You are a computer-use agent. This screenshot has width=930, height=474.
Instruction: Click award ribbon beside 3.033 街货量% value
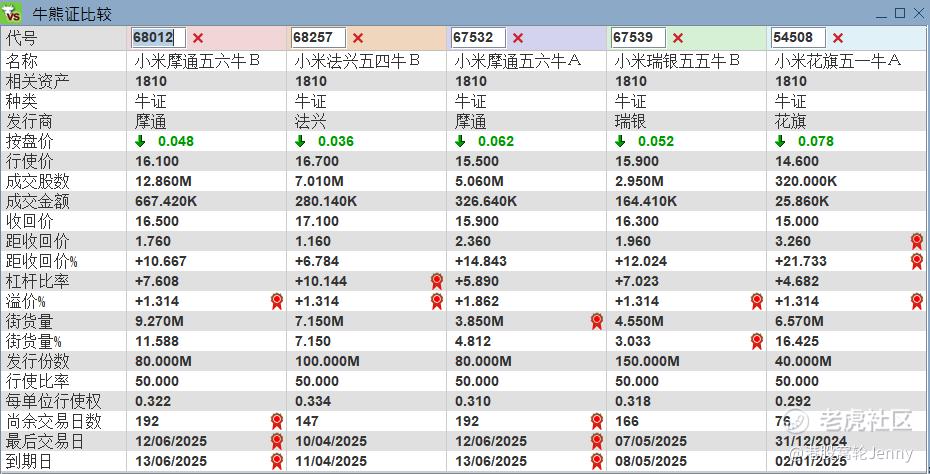757,341
